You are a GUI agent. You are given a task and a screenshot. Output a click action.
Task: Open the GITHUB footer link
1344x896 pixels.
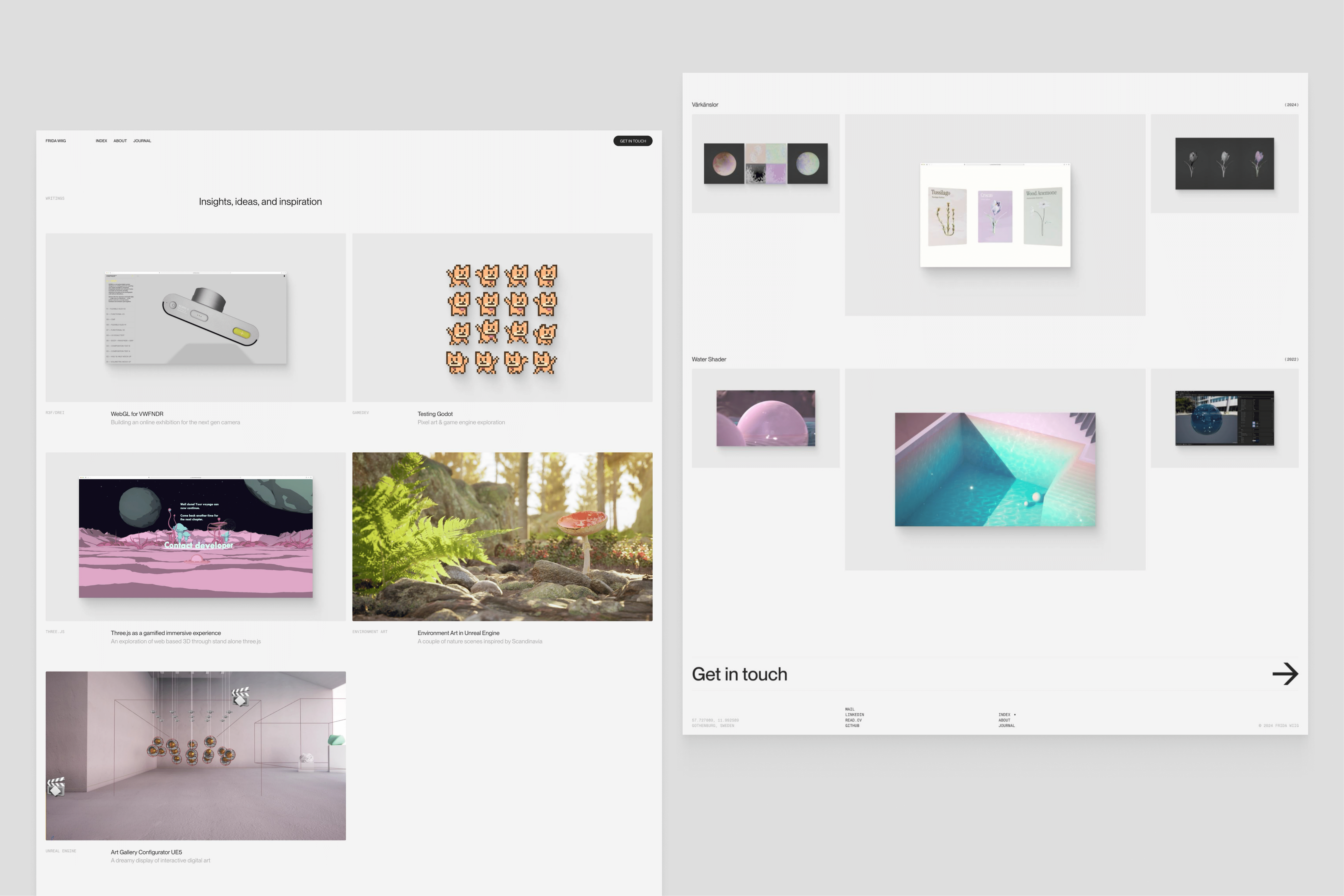[x=852, y=726]
